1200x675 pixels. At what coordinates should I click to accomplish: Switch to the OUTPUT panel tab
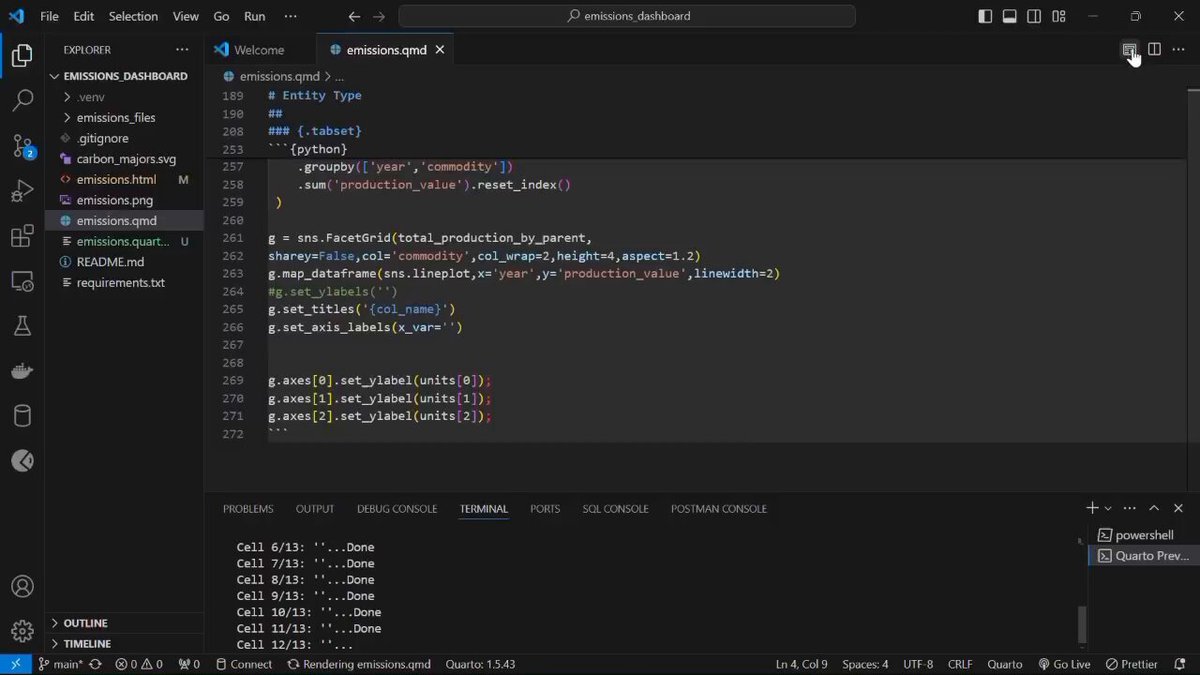315,509
